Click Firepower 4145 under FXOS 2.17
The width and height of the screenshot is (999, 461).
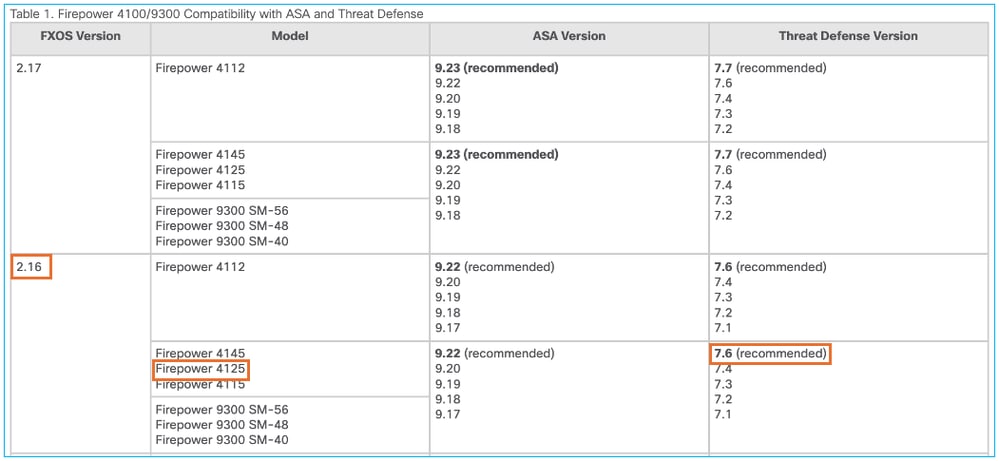pos(200,155)
